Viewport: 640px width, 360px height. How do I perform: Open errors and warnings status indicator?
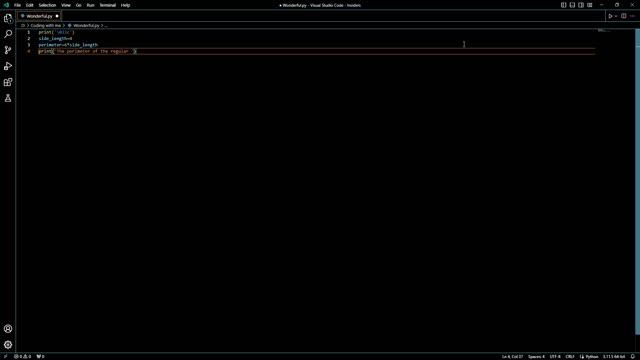click(23, 356)
